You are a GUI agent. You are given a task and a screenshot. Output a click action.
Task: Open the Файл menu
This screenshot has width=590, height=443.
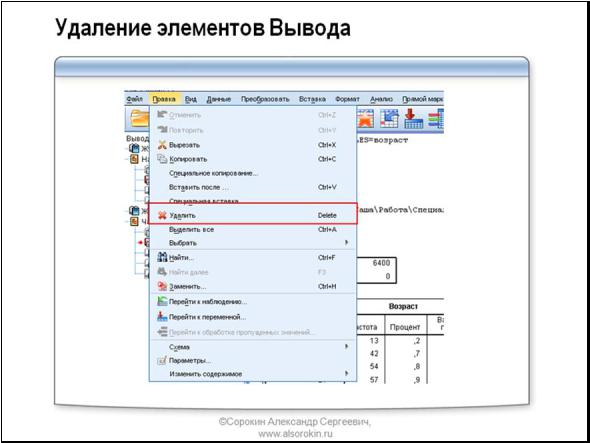(134, 99)
